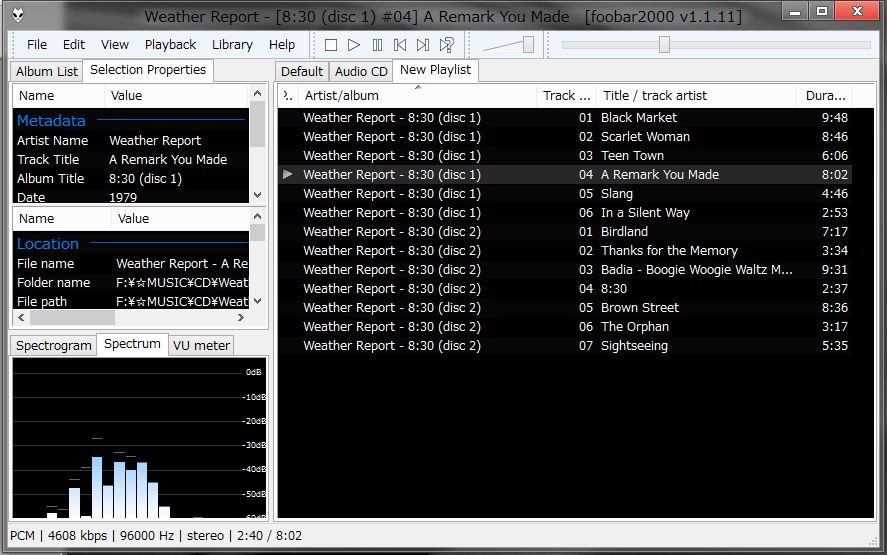This screenshot has width=887, height=555.
Task: Skip to previous track icon
Action: pyautogui.click(x=400, y=45)
